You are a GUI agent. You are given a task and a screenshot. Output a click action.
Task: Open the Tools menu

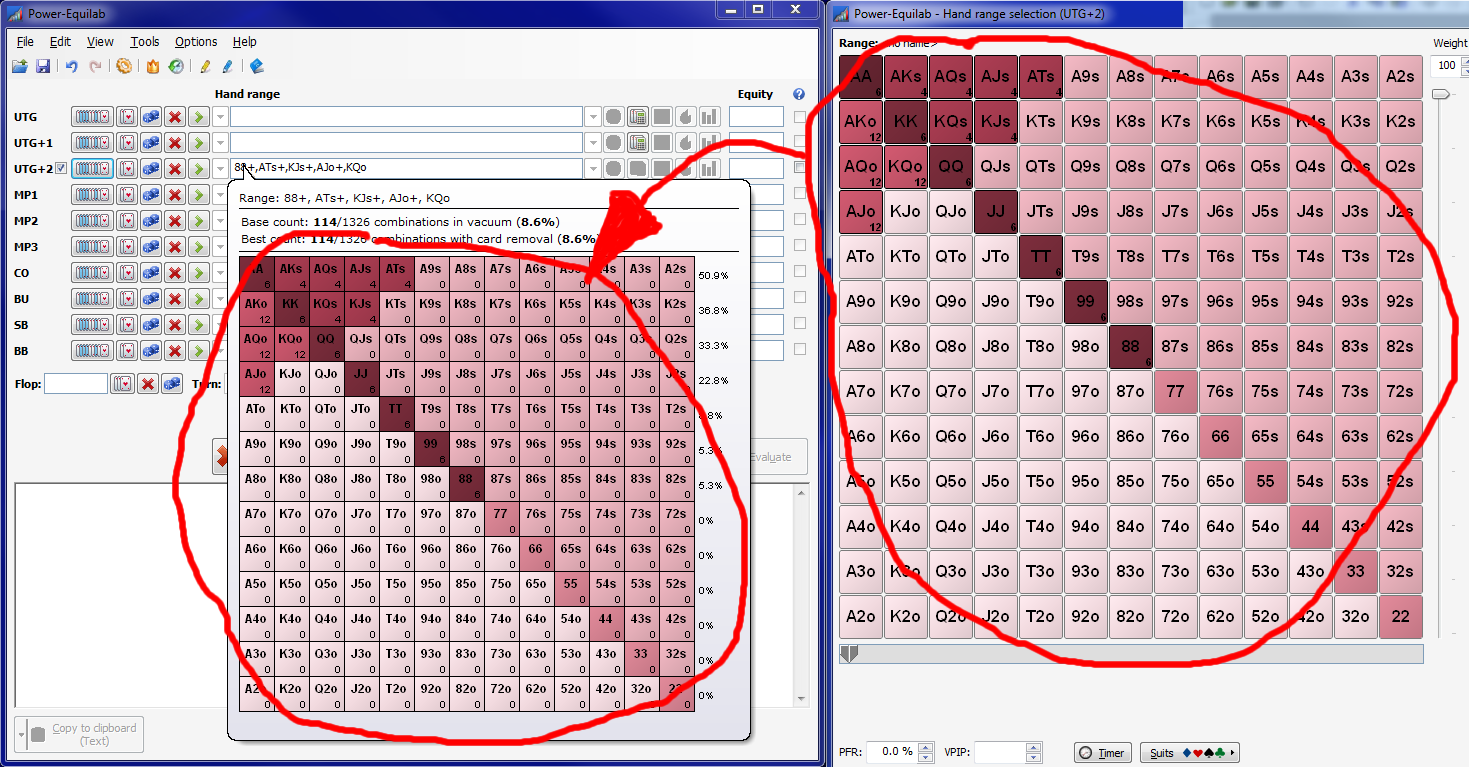(144, 42)
